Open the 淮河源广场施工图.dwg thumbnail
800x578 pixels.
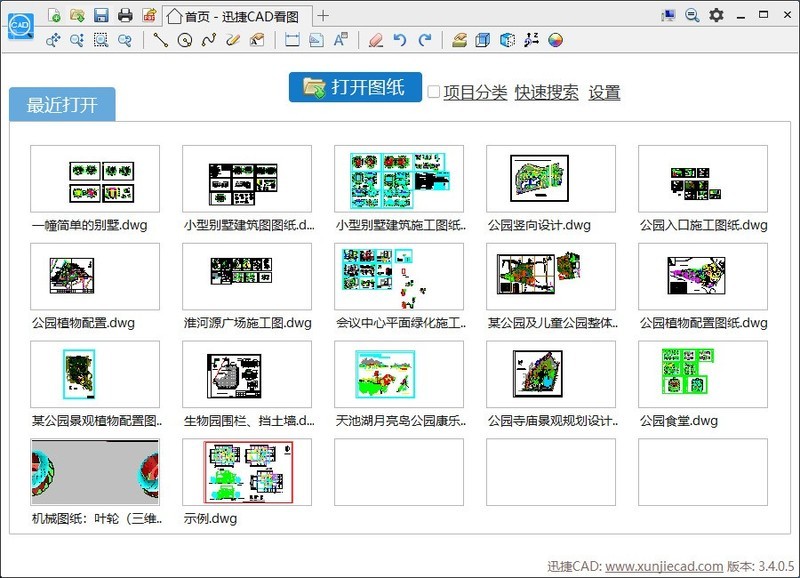pos(247,277)
